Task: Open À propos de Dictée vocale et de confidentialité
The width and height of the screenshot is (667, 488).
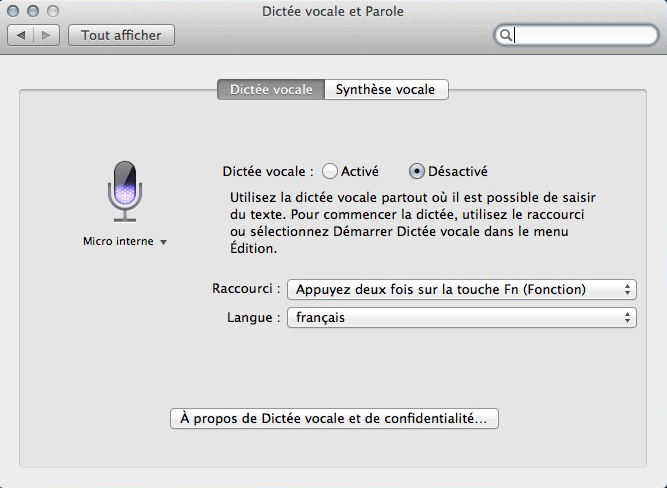Action: pos(334,418)
